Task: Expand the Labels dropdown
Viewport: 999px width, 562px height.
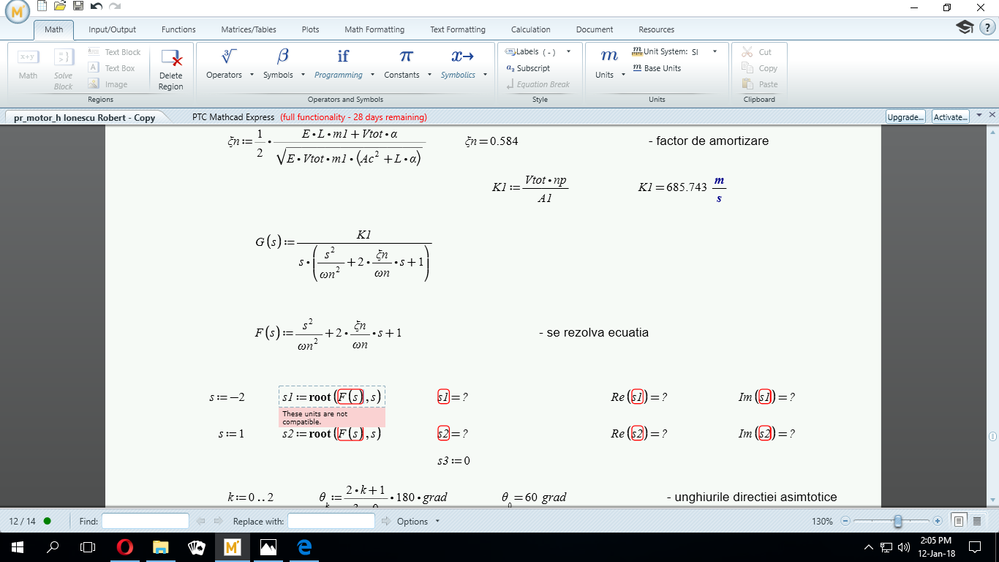Action: pos(569,52)
